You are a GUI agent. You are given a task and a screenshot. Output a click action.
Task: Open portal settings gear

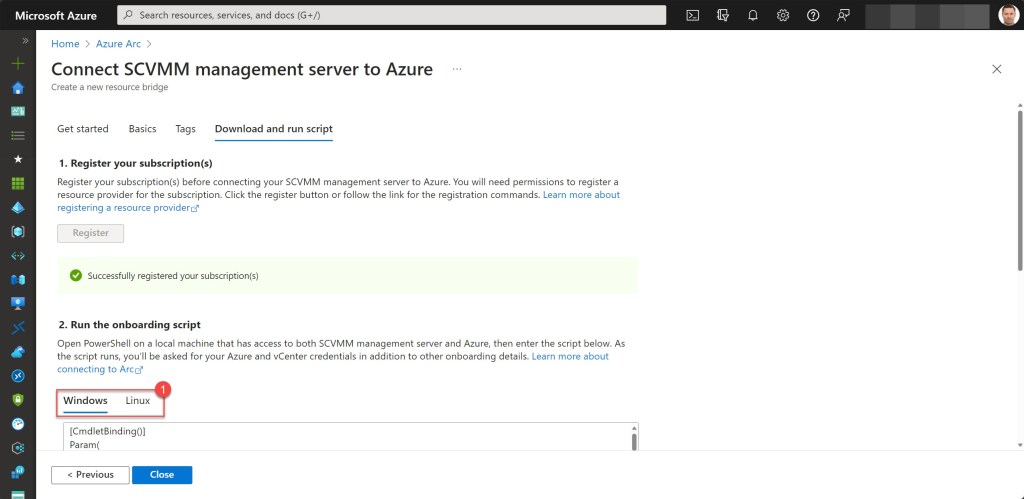pyautogui.click(x=783, y=15)
